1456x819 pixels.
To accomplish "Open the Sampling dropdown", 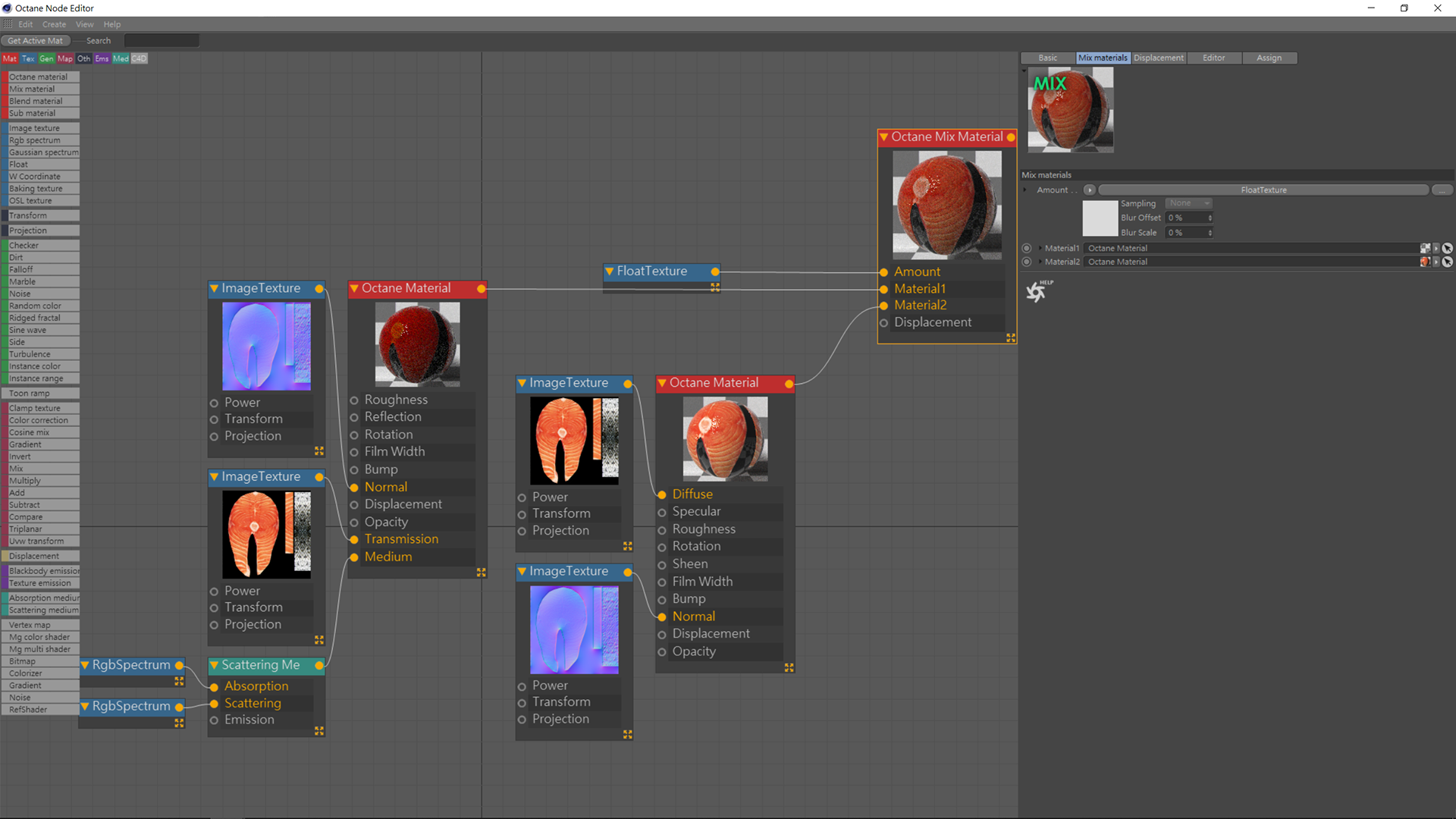I will pos(1188,203).
